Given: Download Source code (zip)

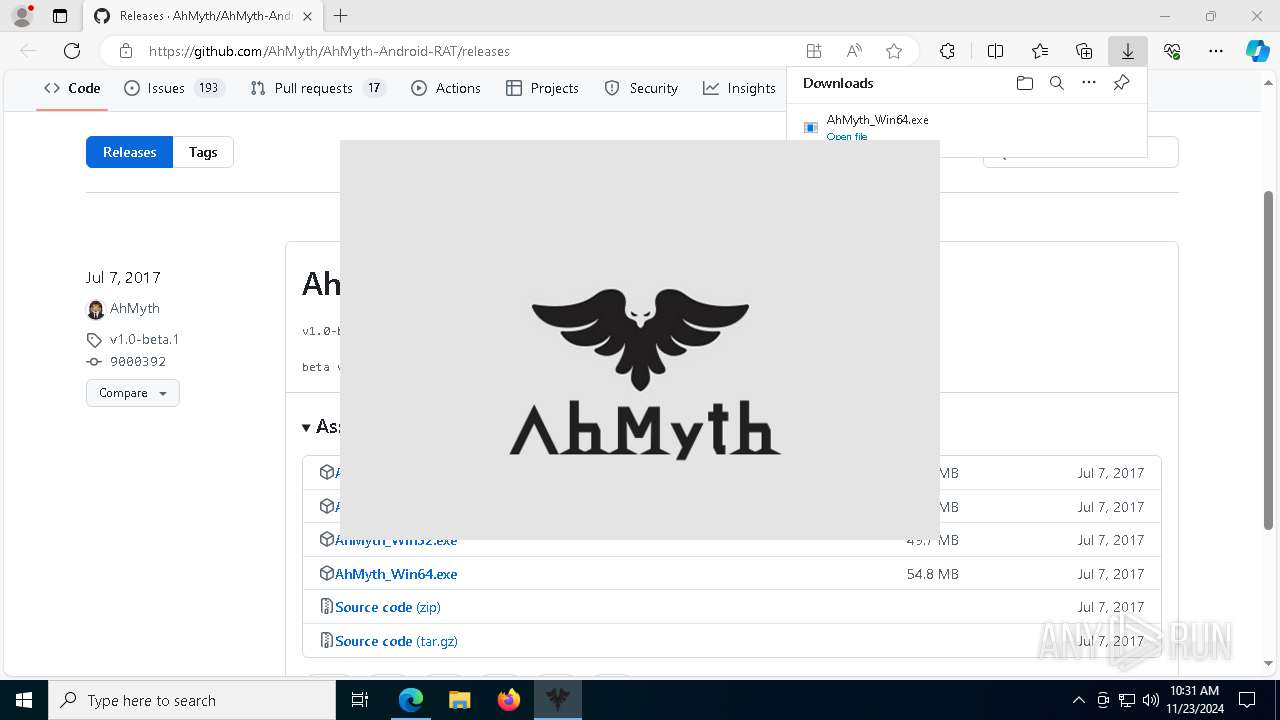Looking at the screenshot, I should tap(388, 607).
